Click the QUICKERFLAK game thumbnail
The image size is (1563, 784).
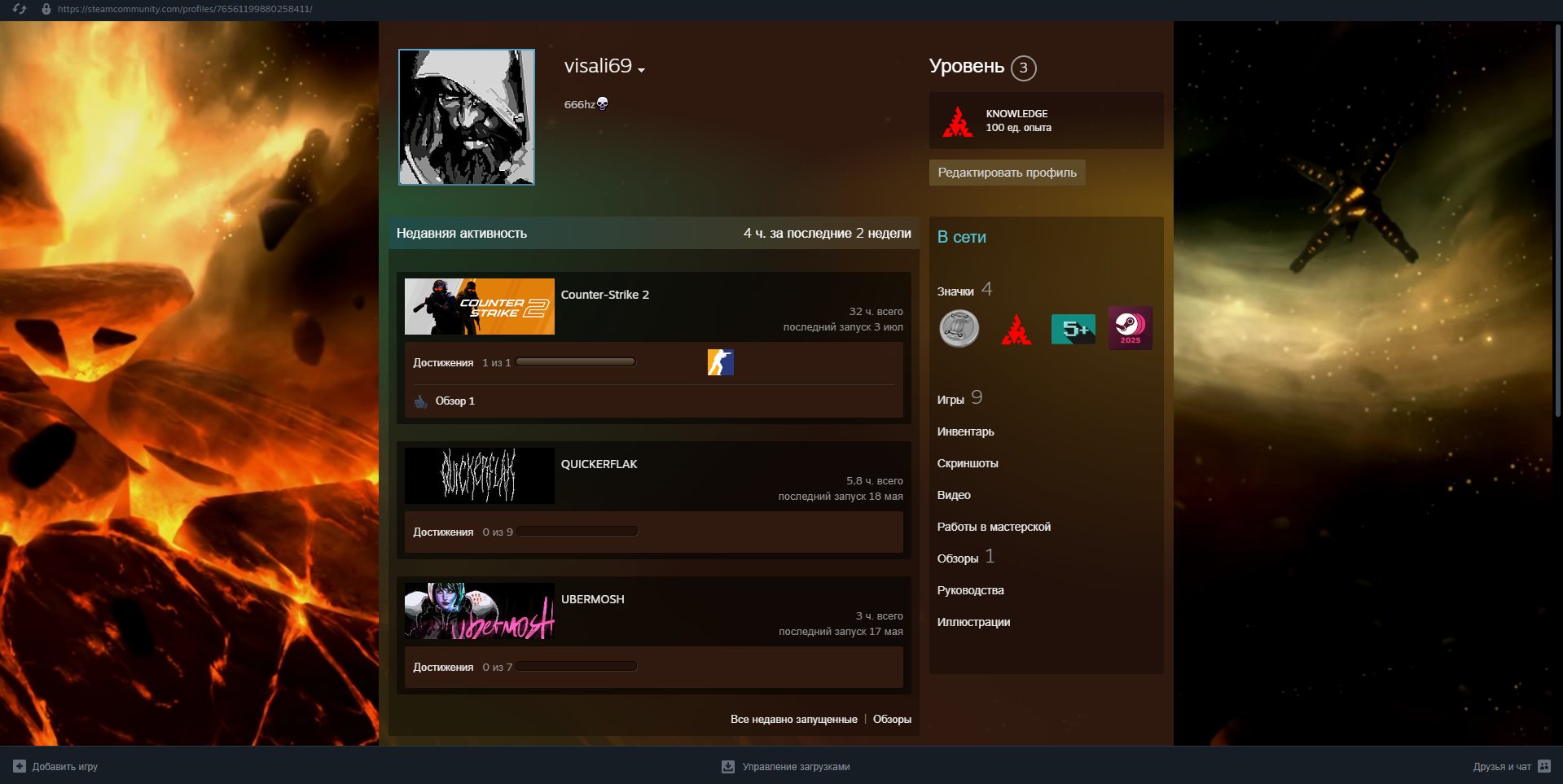479,475
